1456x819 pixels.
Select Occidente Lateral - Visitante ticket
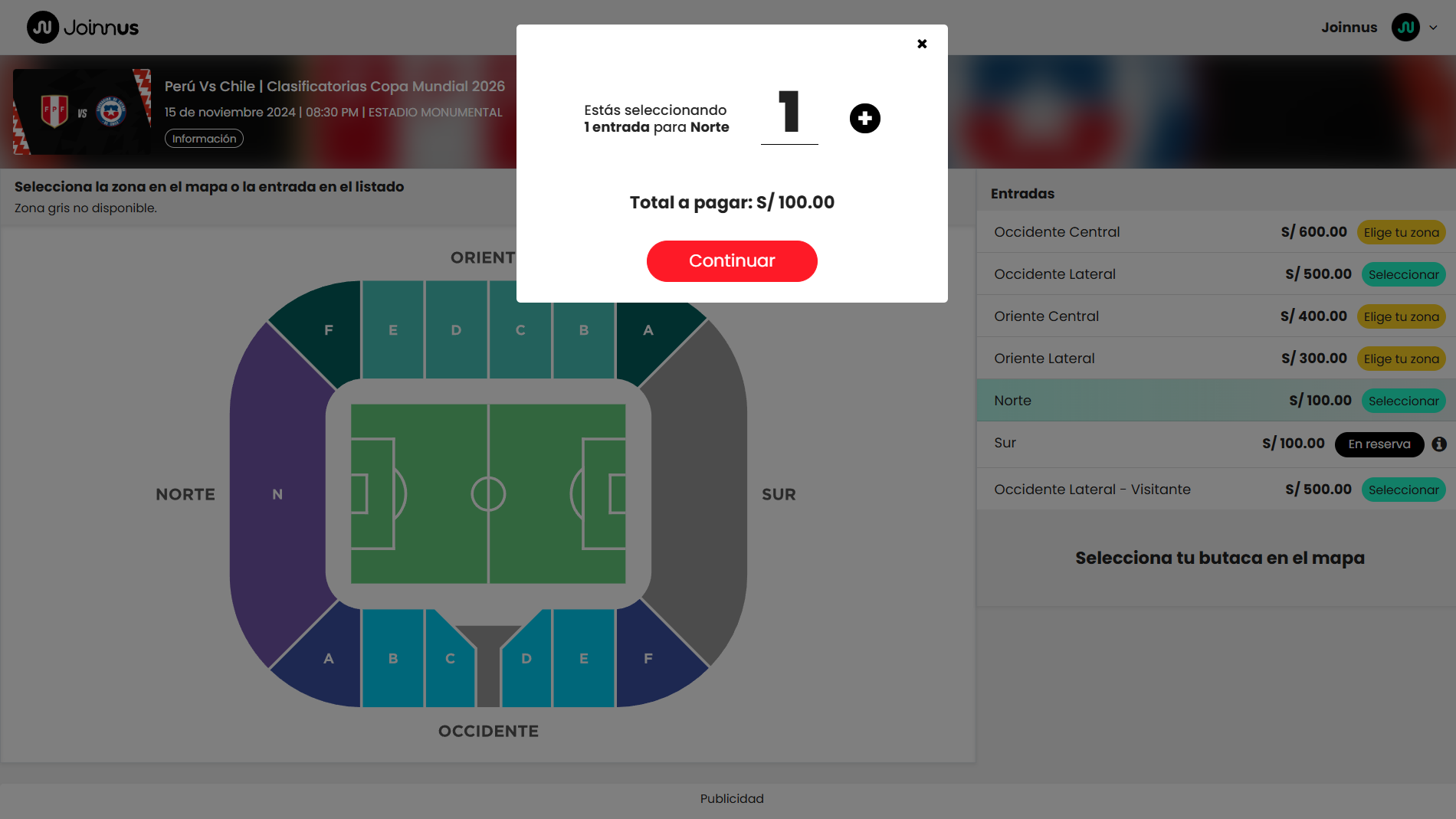point(1403,490)
